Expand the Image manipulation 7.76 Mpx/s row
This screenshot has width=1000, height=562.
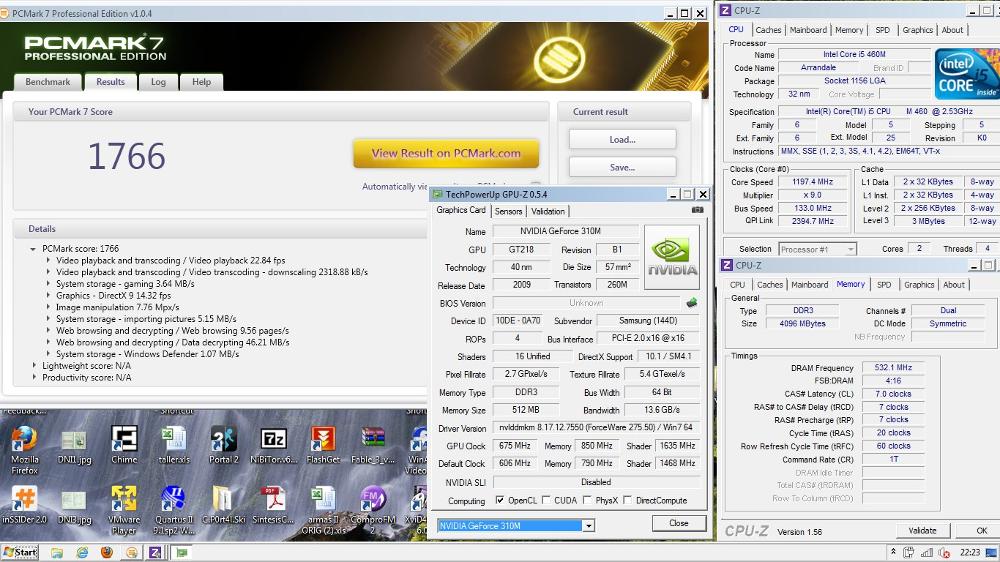[x=48, y=307]
